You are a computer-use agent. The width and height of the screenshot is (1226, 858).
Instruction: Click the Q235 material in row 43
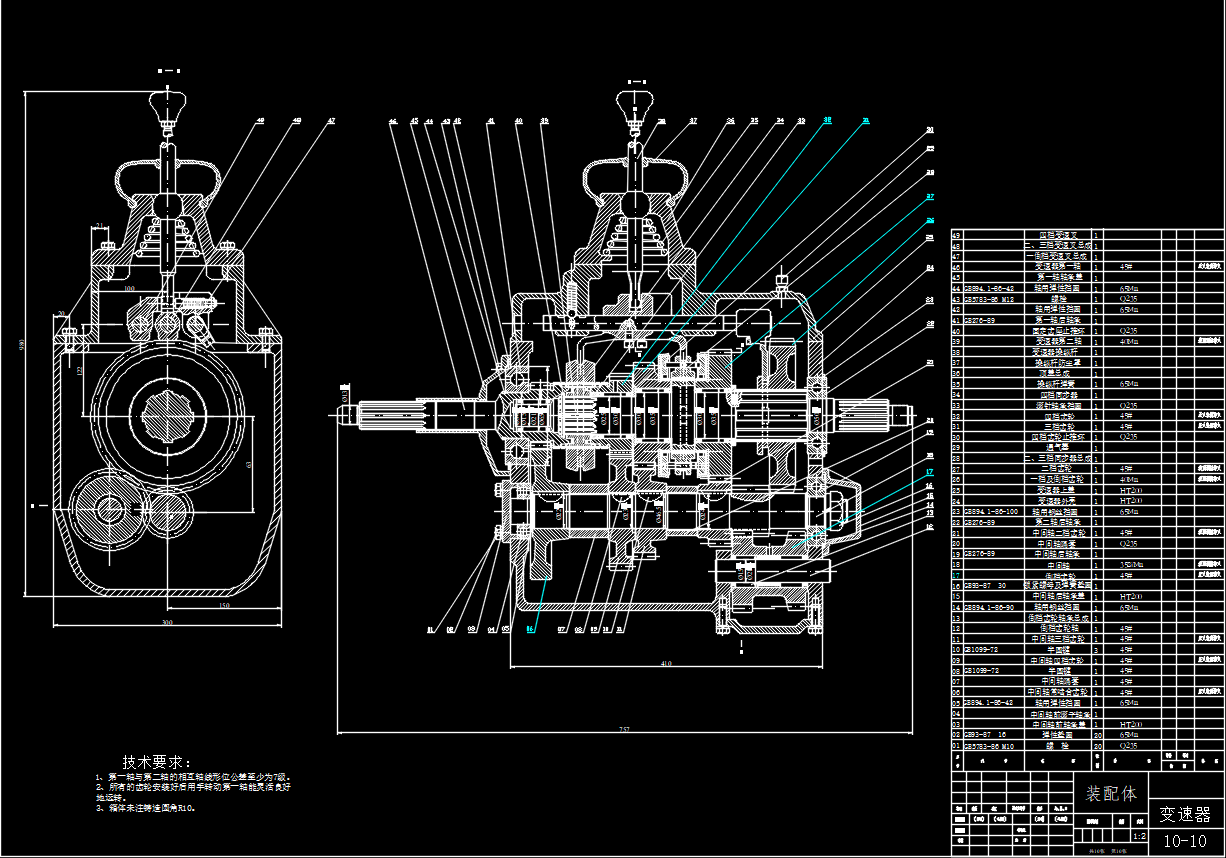click(1129, 298)
